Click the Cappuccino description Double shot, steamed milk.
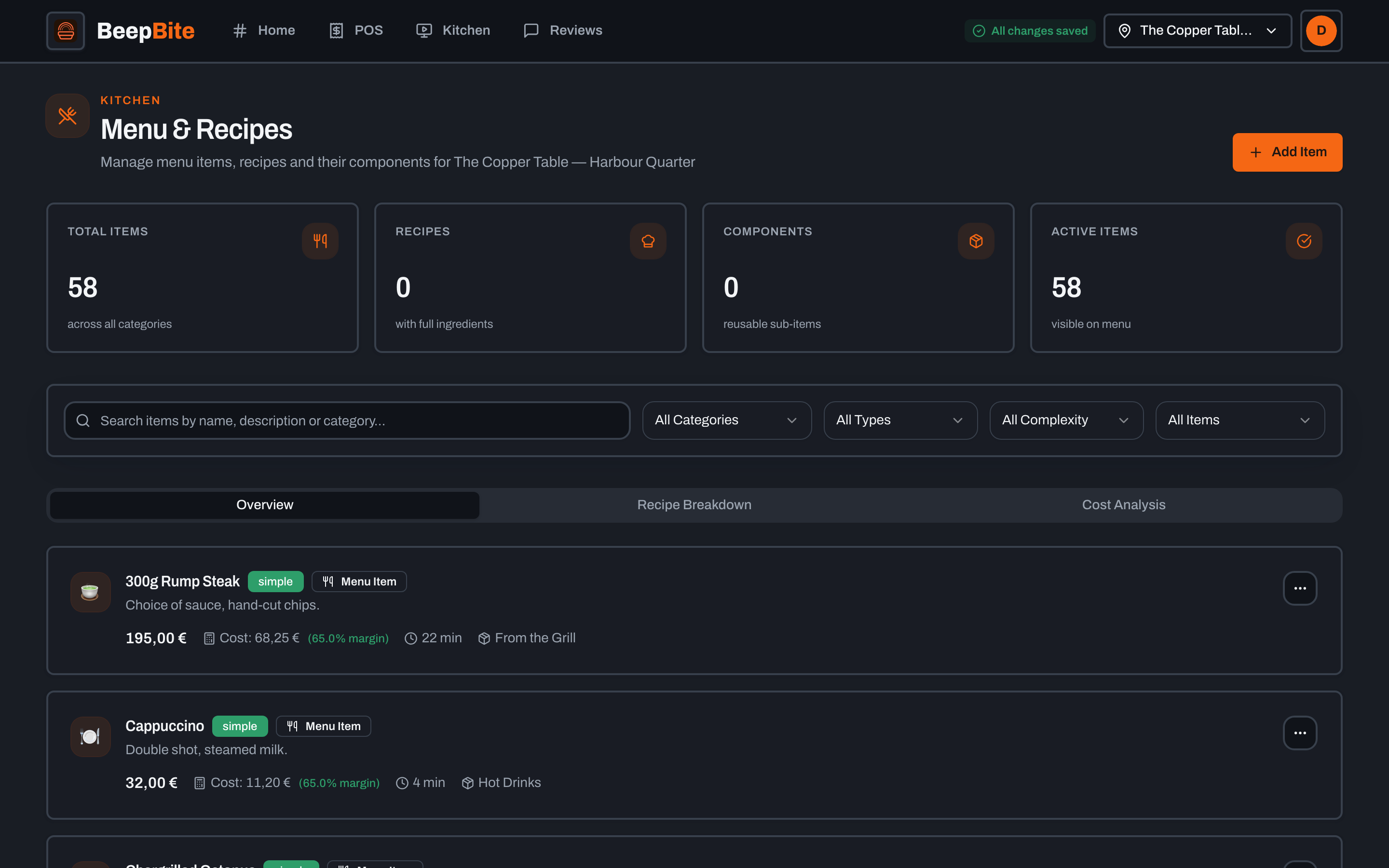This screenshot has height=868, width=1389. tap(206, 750)
